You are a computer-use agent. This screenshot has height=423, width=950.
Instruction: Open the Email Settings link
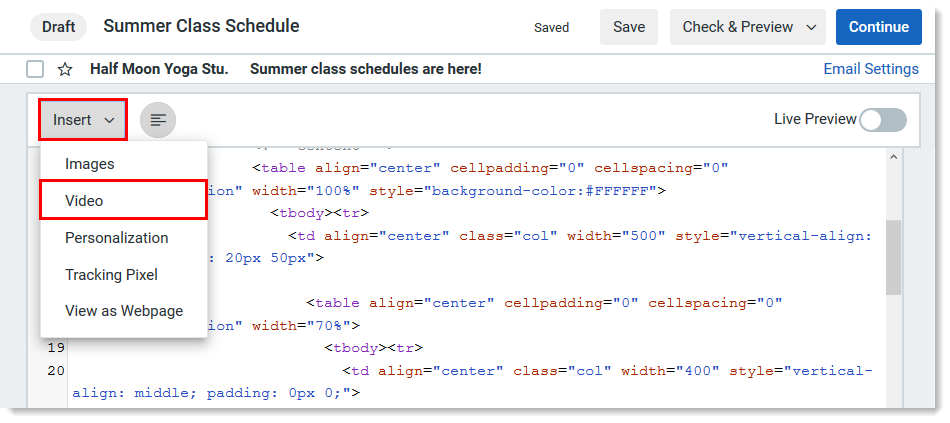(871, 69)
